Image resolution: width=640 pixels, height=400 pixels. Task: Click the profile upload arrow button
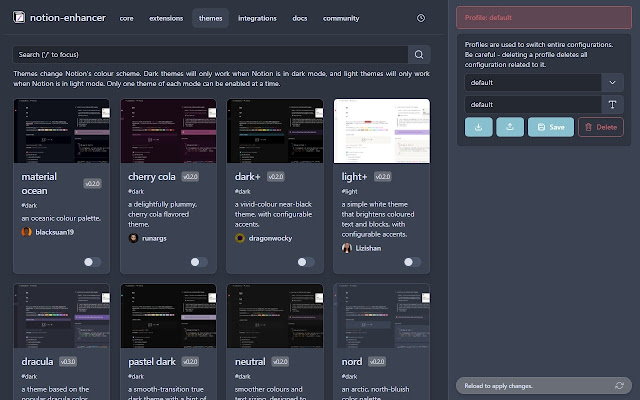click(x=510, y=127)
